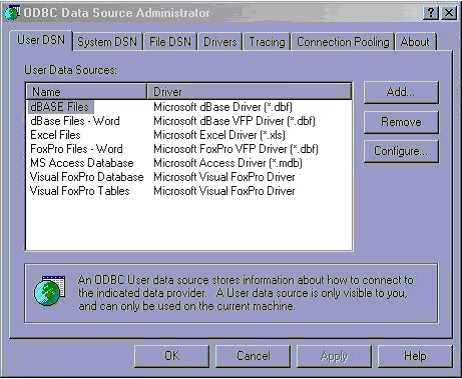This screenshot has width=462, height=379.
Task: Select the Visual FoxPro Tables entry
Action: point(80,191)
